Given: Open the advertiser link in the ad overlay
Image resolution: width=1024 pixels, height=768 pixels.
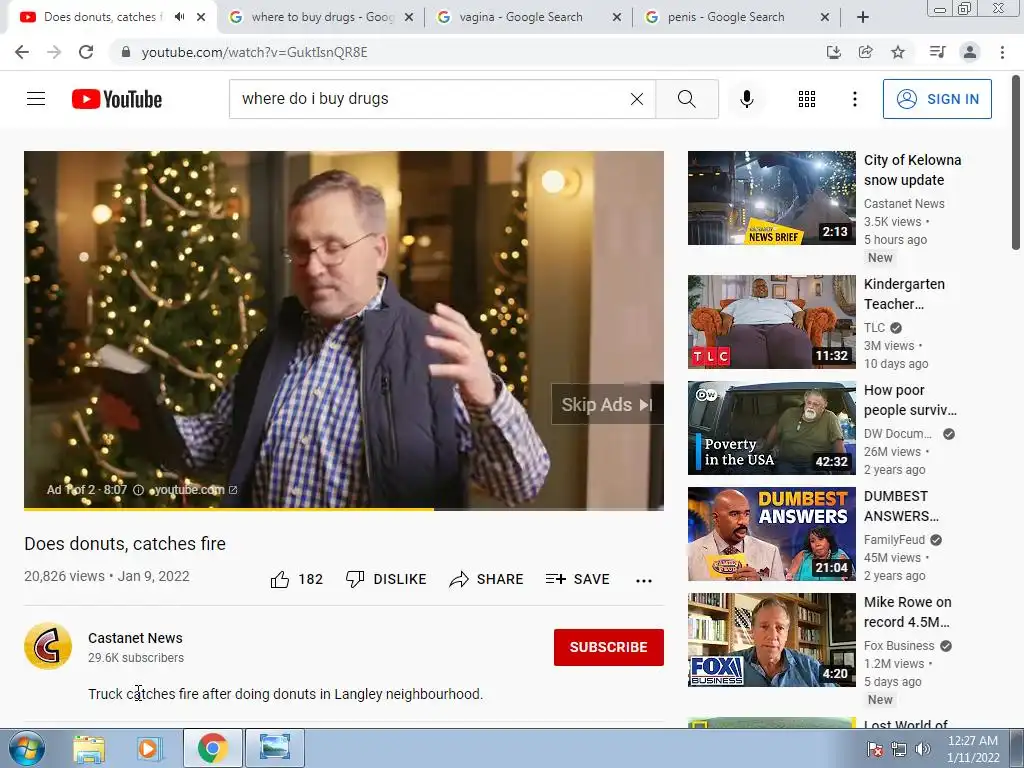Looking at the screenshot, I should point(194,490).
